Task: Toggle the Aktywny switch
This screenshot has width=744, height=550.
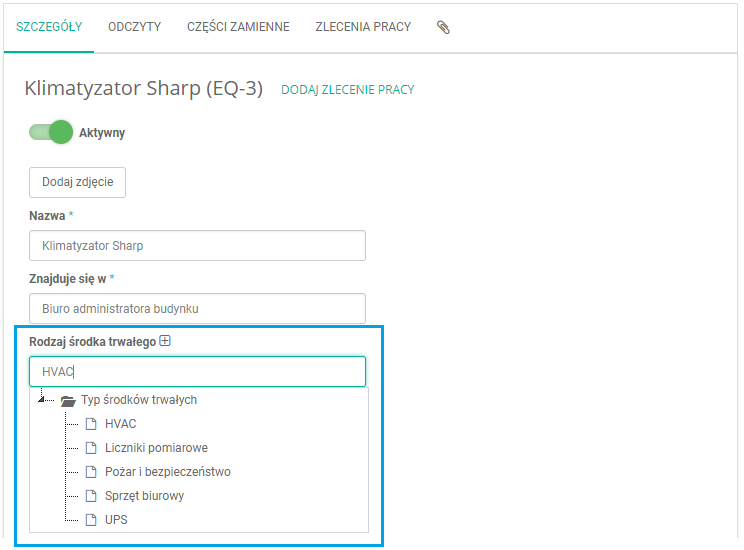Action: tap(51, 132)
